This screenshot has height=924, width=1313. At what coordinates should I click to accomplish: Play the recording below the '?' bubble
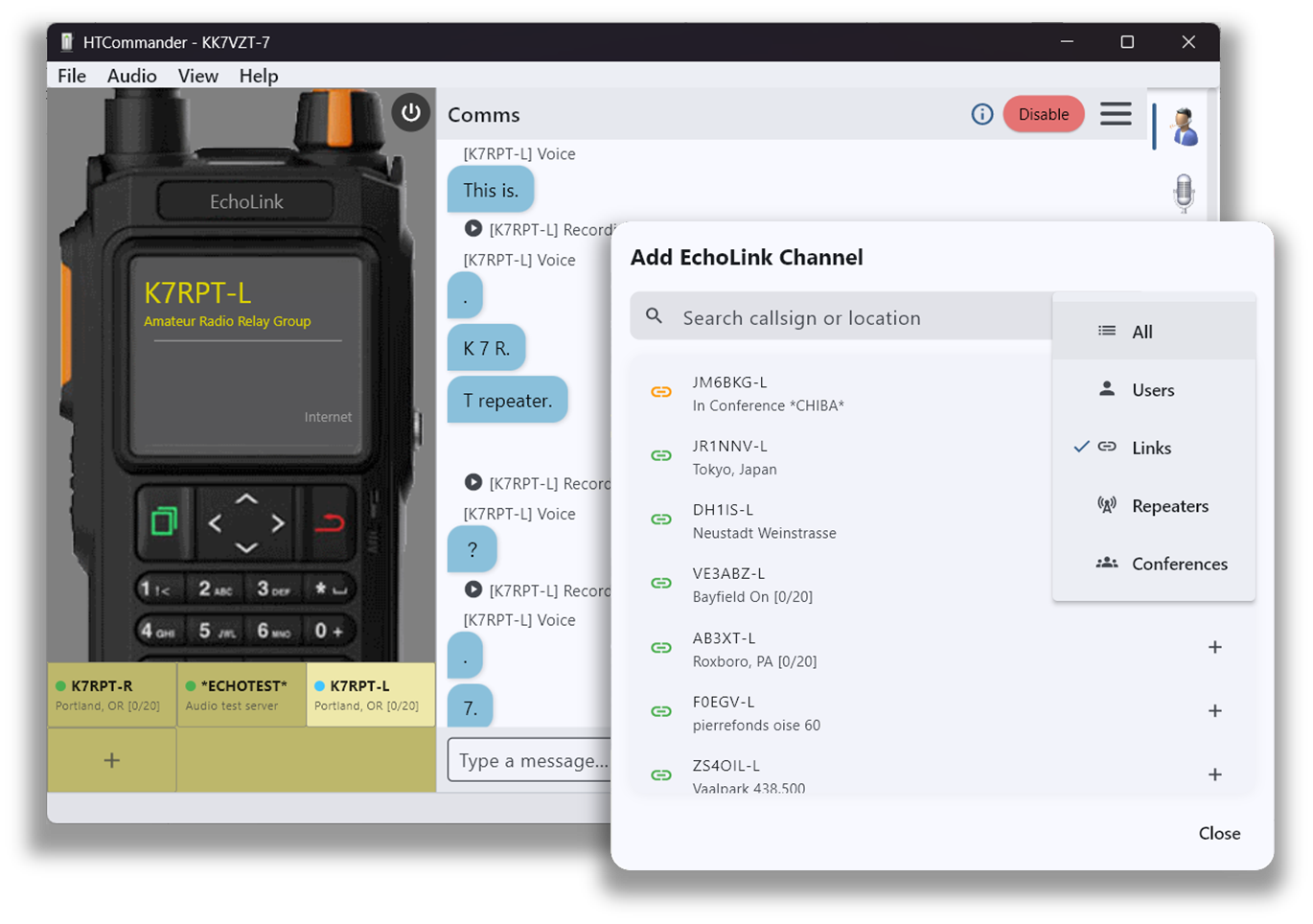click(473, 589)
